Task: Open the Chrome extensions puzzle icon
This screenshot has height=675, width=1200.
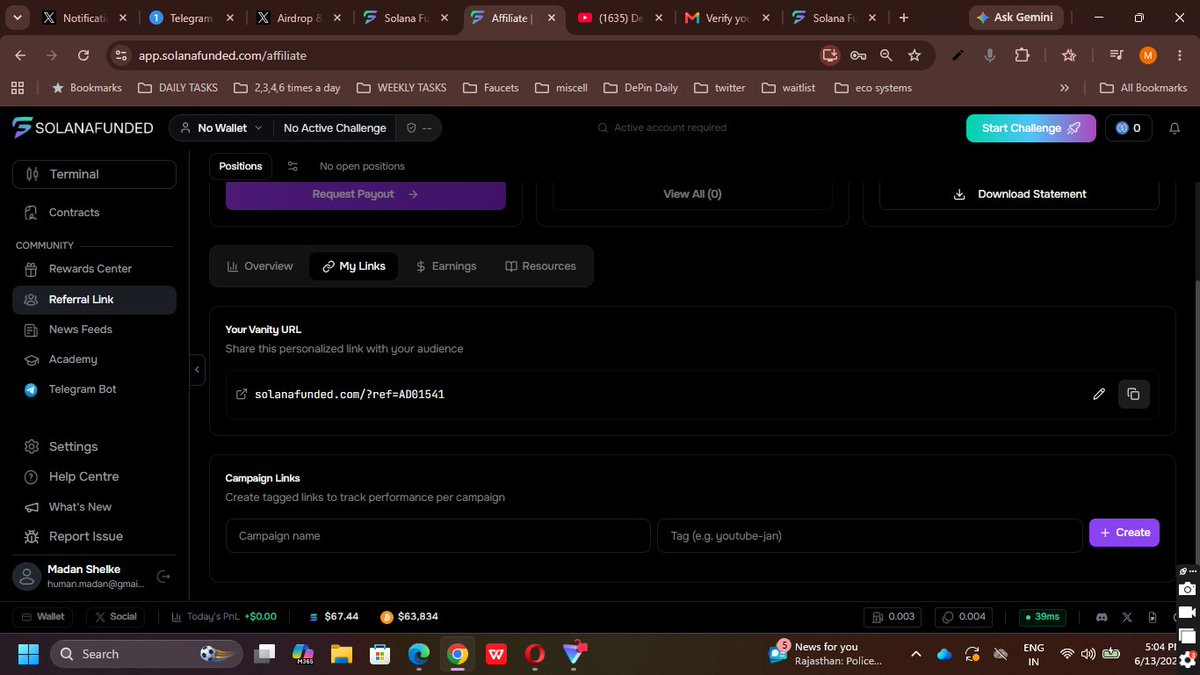Action: coord(1022,56)
